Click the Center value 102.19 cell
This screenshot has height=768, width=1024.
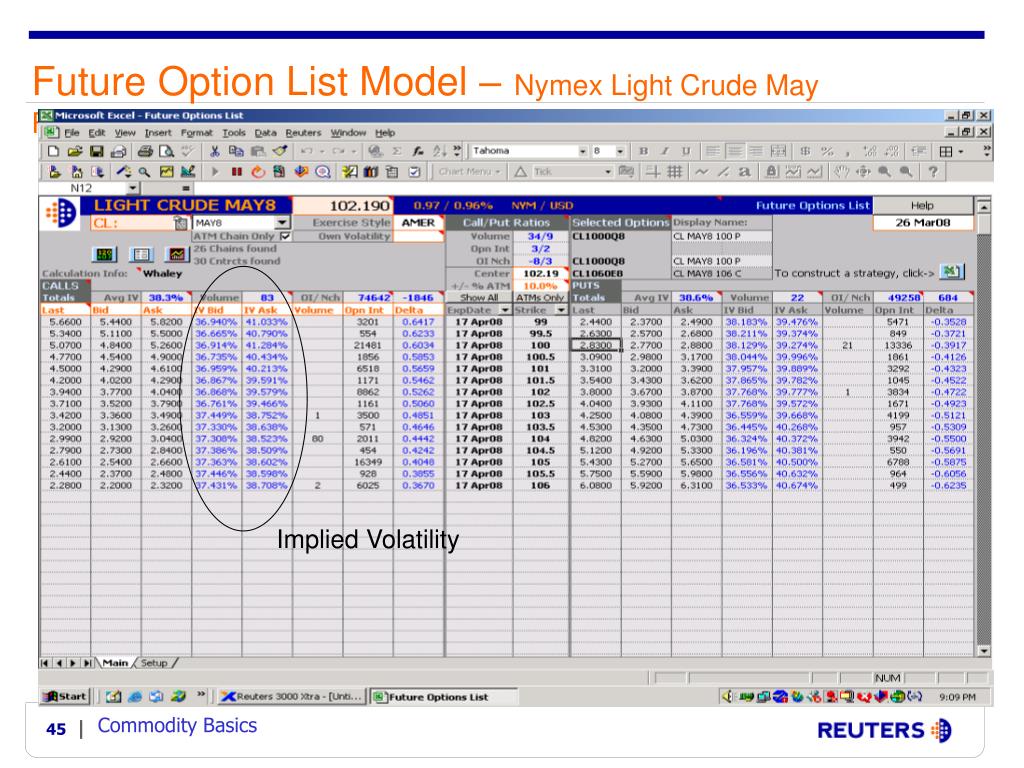point(541,274)
